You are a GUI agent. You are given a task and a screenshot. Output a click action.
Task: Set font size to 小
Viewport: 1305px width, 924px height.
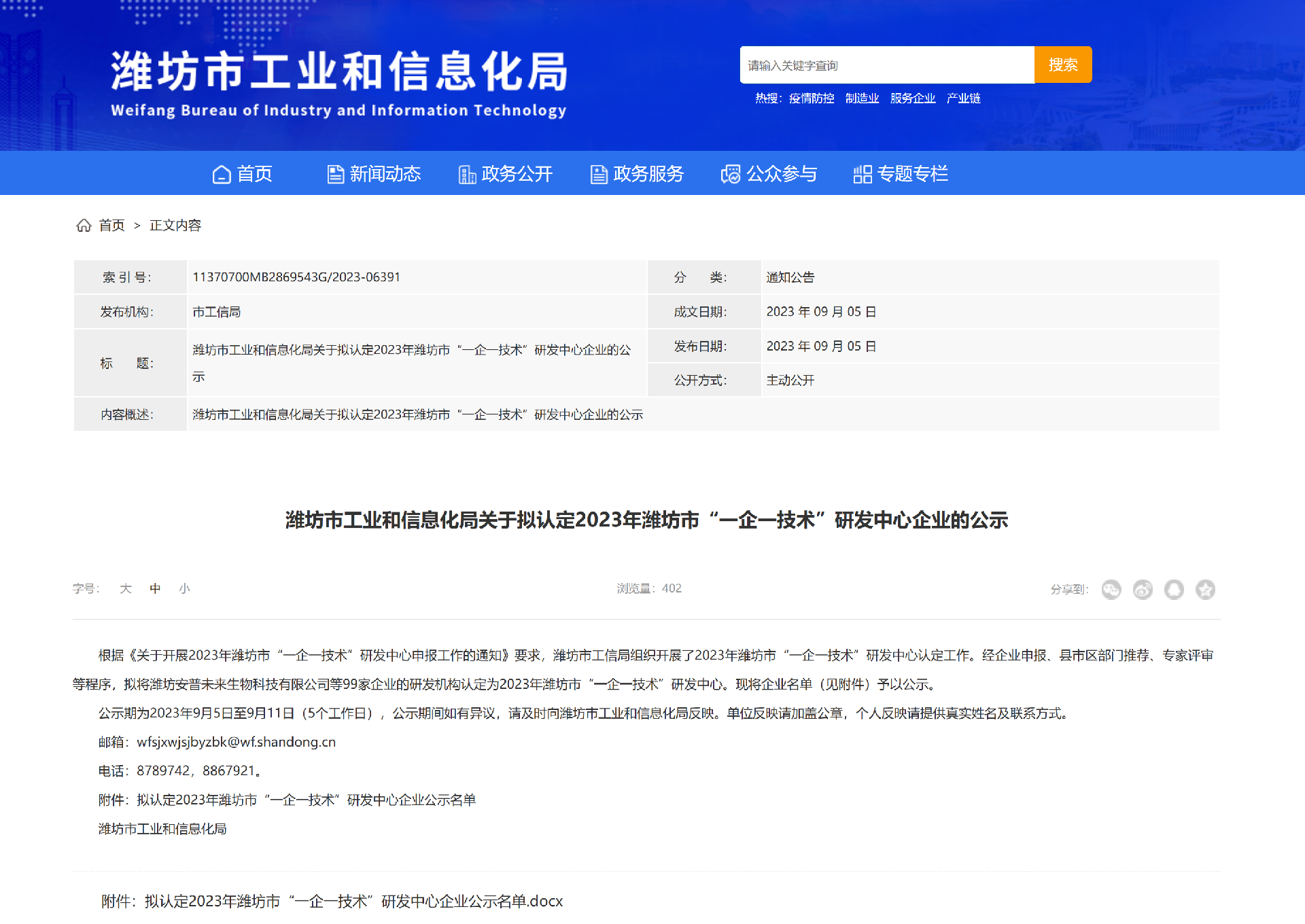pos(184,588)
